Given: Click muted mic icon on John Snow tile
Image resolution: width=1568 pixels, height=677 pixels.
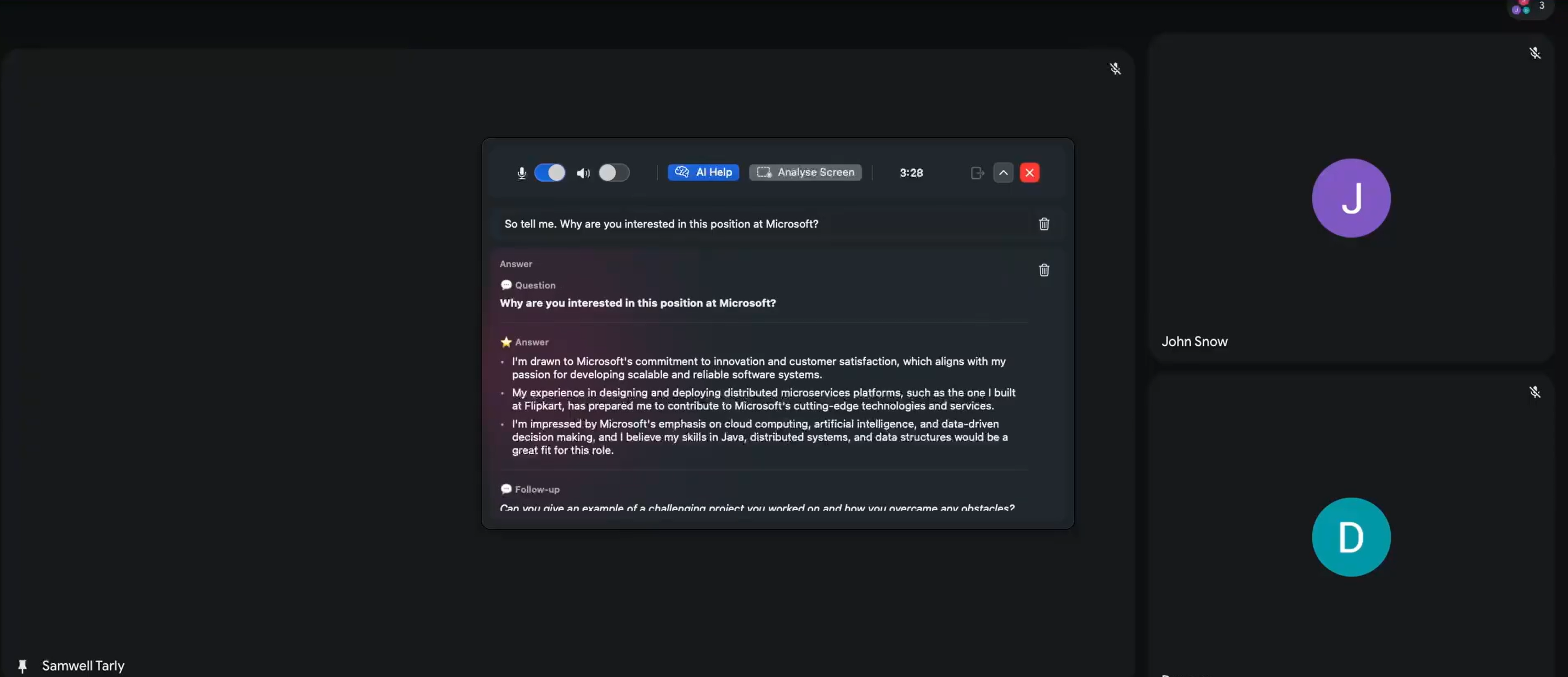Looking at the screenshot, I should pos(1535,53).
